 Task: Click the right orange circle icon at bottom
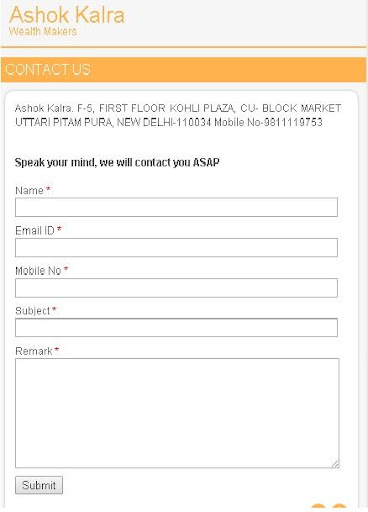click(339, 508)
